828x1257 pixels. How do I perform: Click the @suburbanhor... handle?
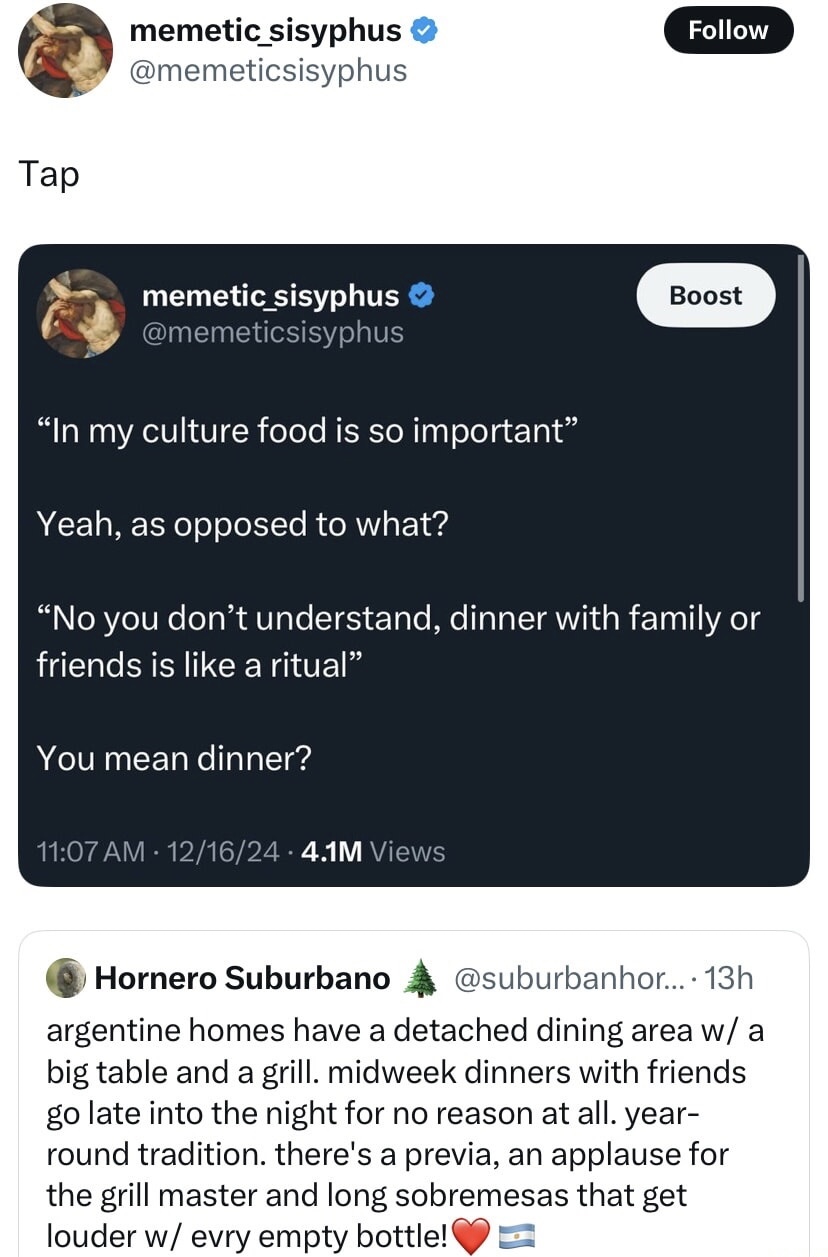coord(568,978)
